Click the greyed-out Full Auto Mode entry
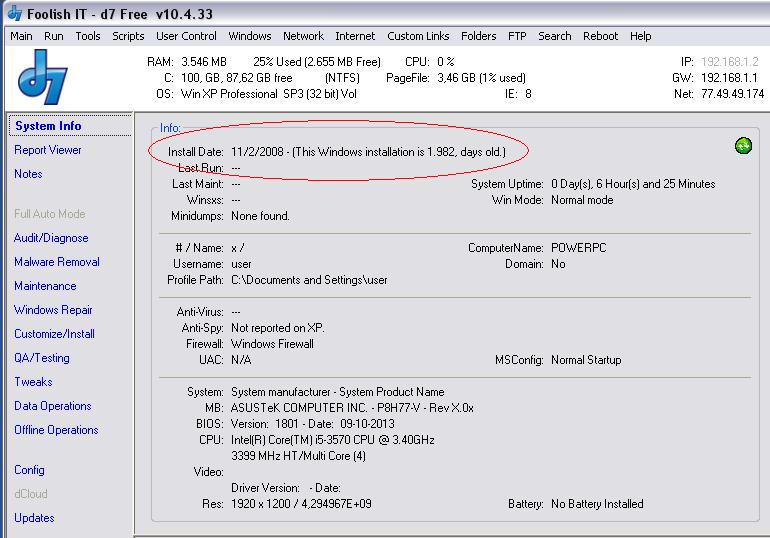The width and height of the screenshot is (770, 538). [50, 214]
